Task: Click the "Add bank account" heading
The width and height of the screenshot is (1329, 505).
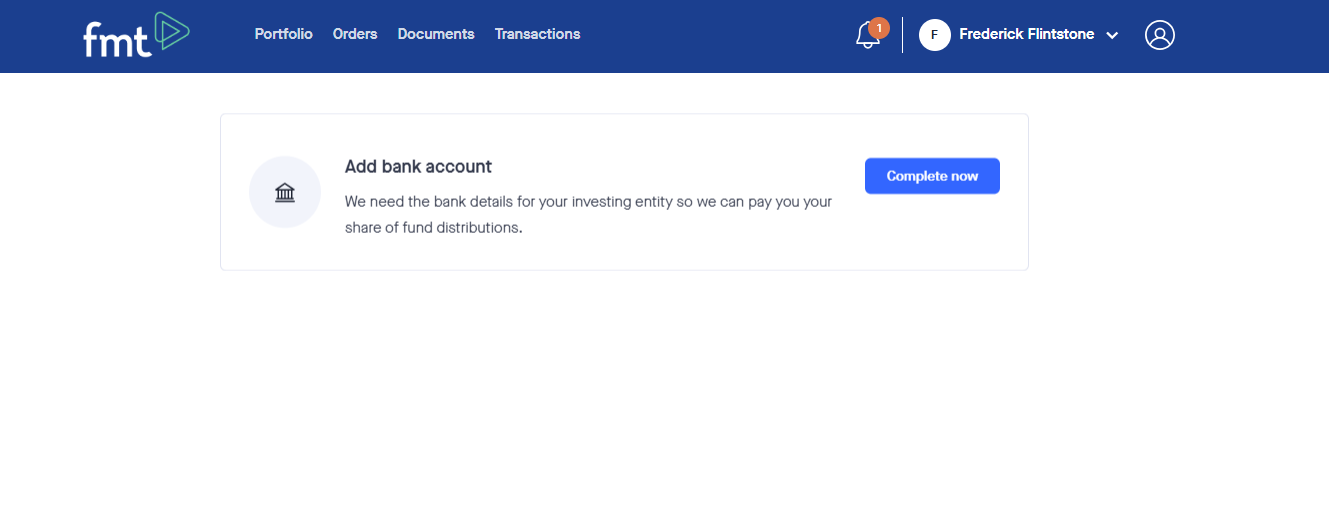Action: pyautogui.click(x=418, y=167)
